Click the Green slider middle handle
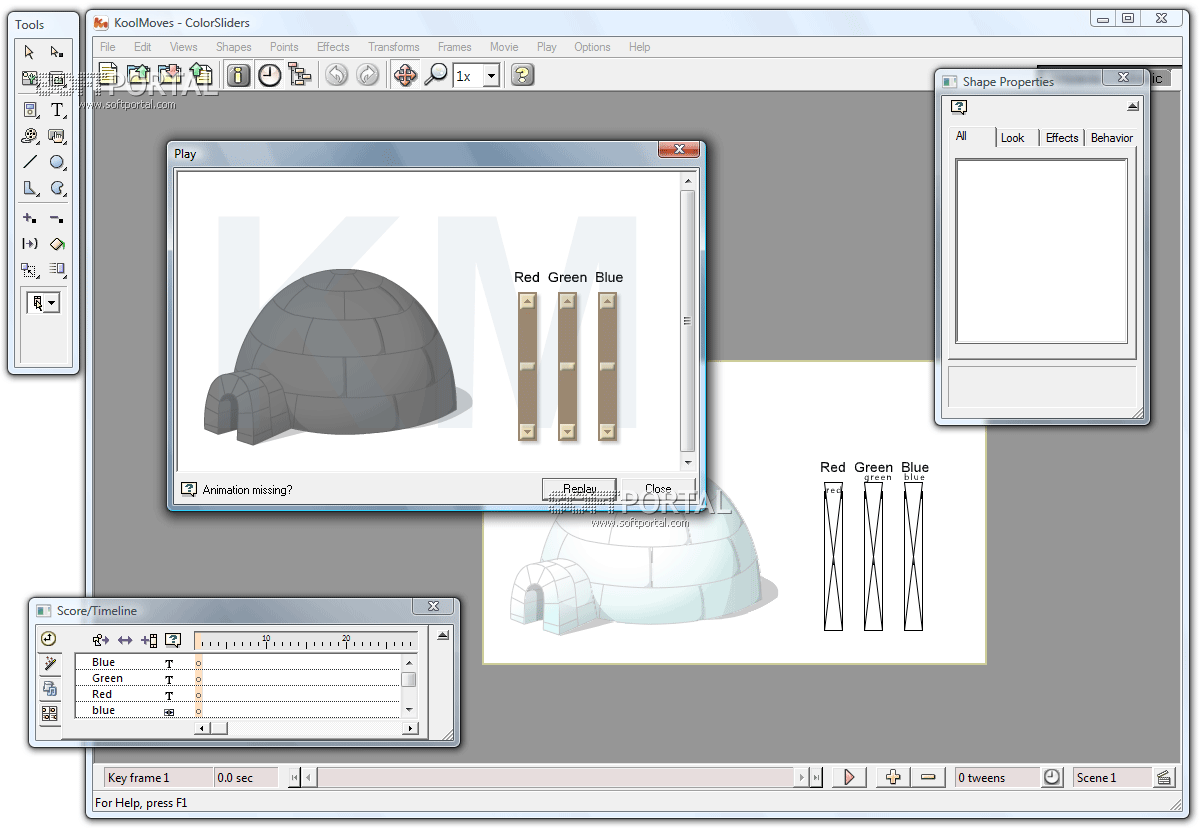The height and width of the screenshot is (831, 1204). [x=567, y=367]
